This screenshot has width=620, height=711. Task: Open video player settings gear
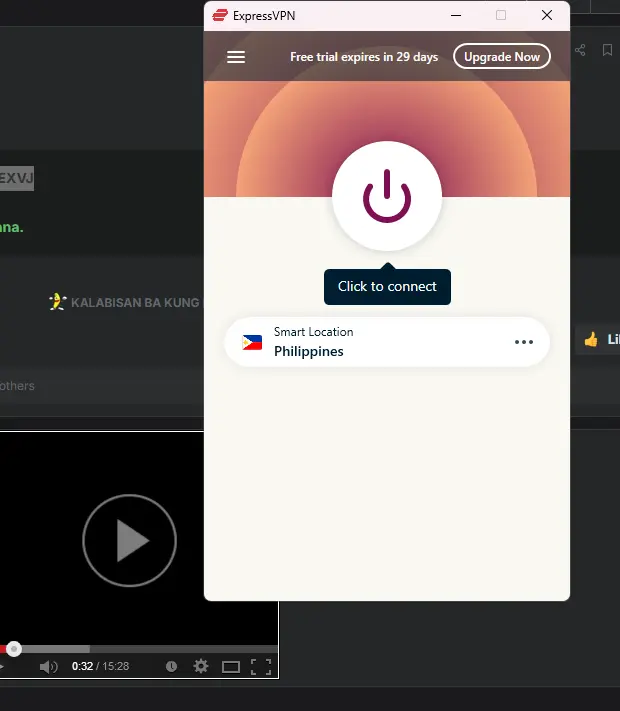pos(201,666)
